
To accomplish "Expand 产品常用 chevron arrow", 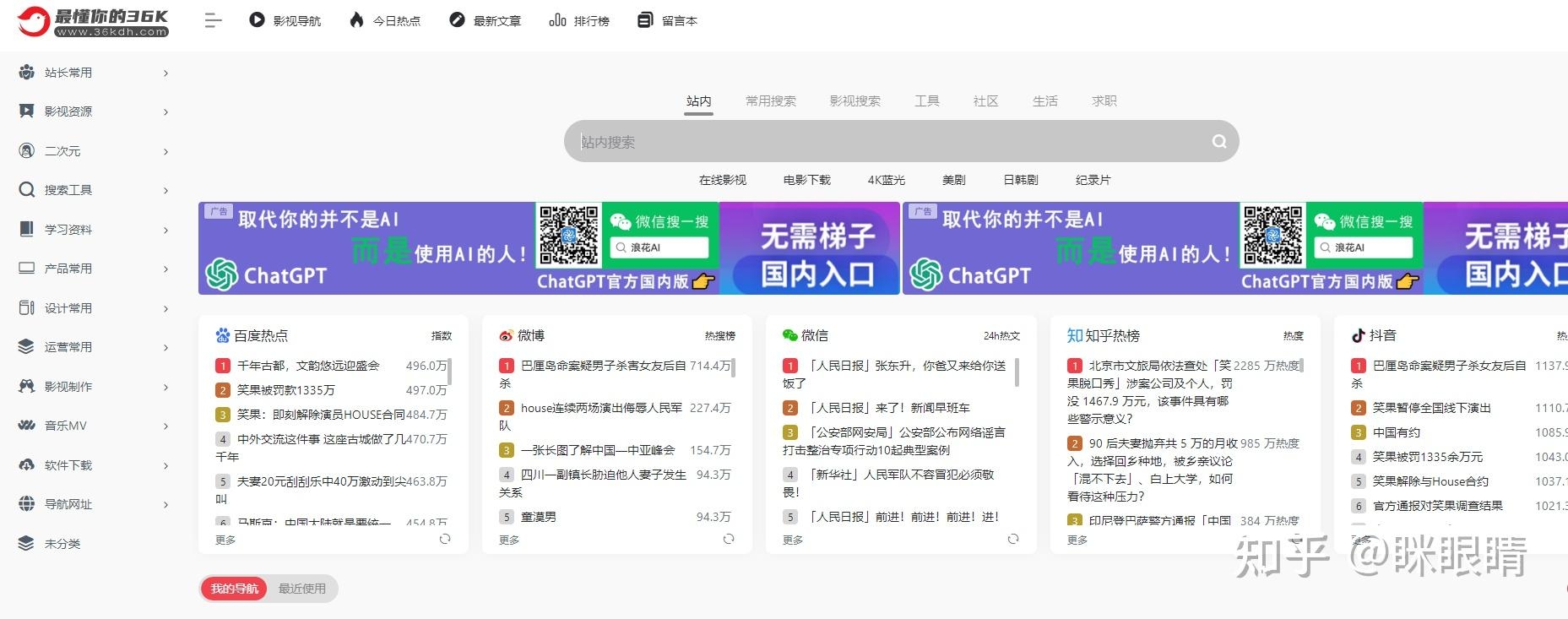I will tap(165, 269).
